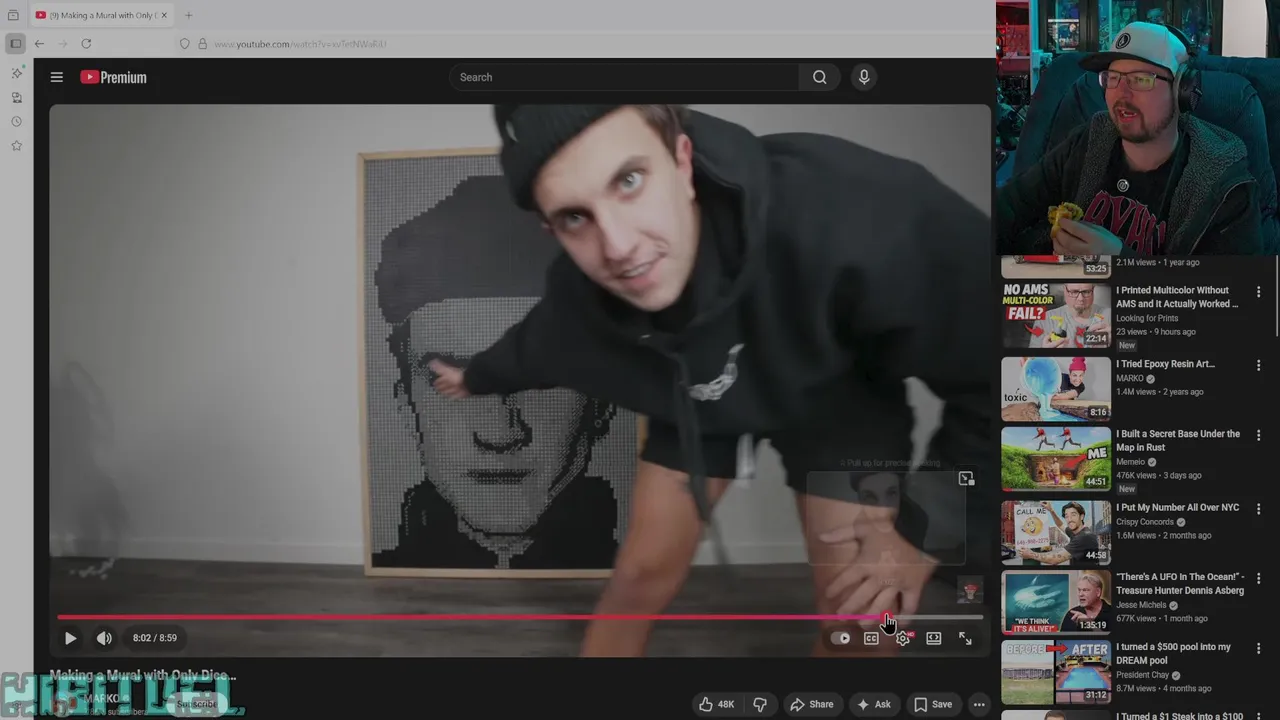Toggle the autoplay switch
The height and width of the screenshot is (720, 1280).
pyautogui.click(x=841, y=638)
